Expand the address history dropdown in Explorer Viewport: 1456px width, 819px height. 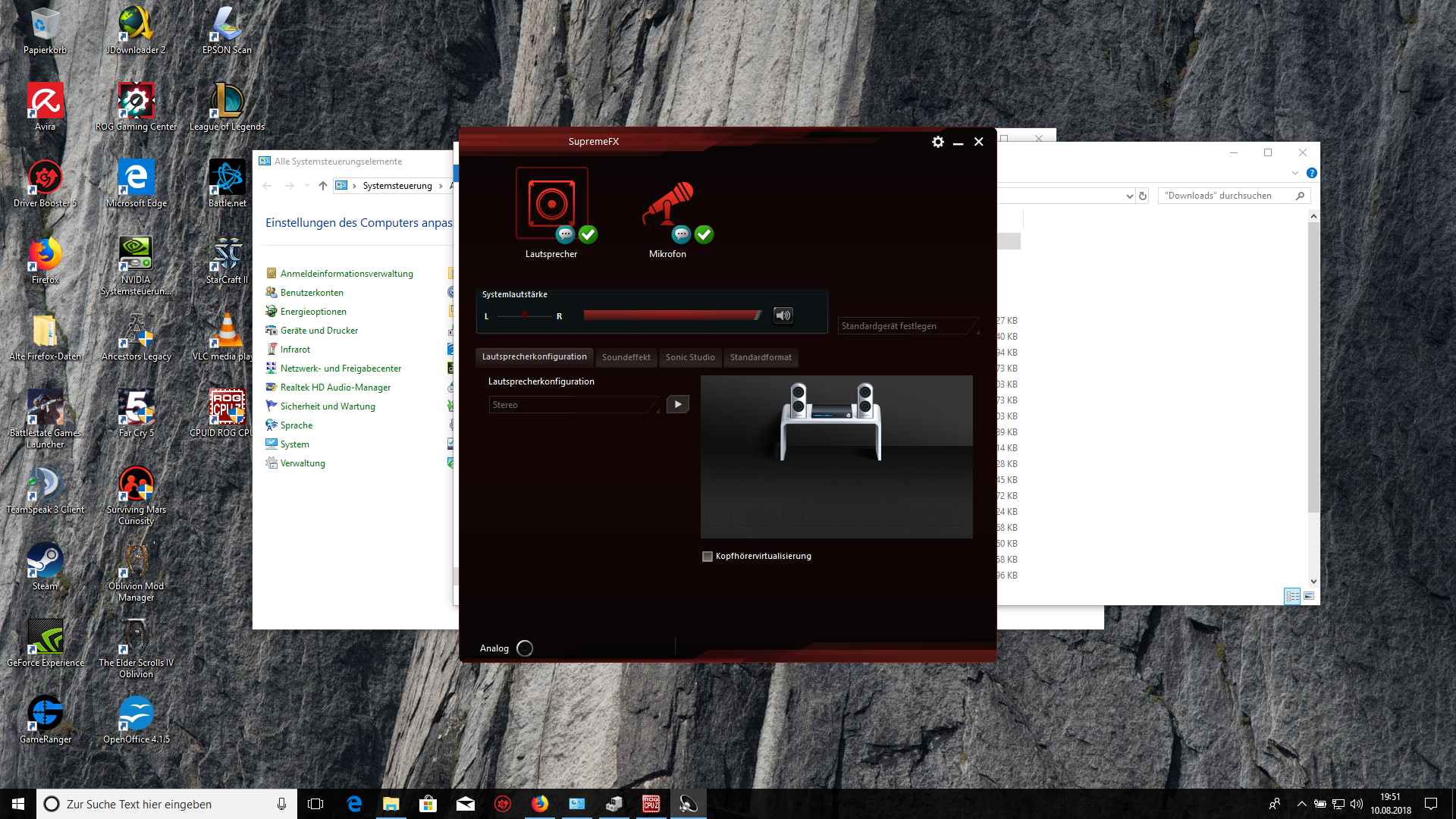pyautogui.click(x=1129, y=196)
